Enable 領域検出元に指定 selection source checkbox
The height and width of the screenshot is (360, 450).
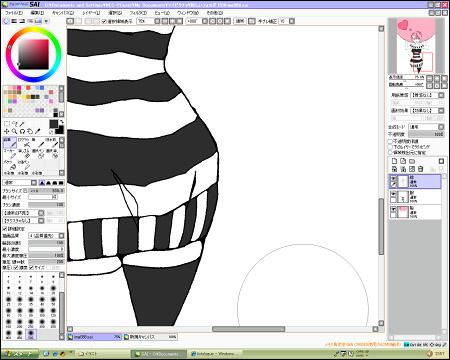coord(390,153)
